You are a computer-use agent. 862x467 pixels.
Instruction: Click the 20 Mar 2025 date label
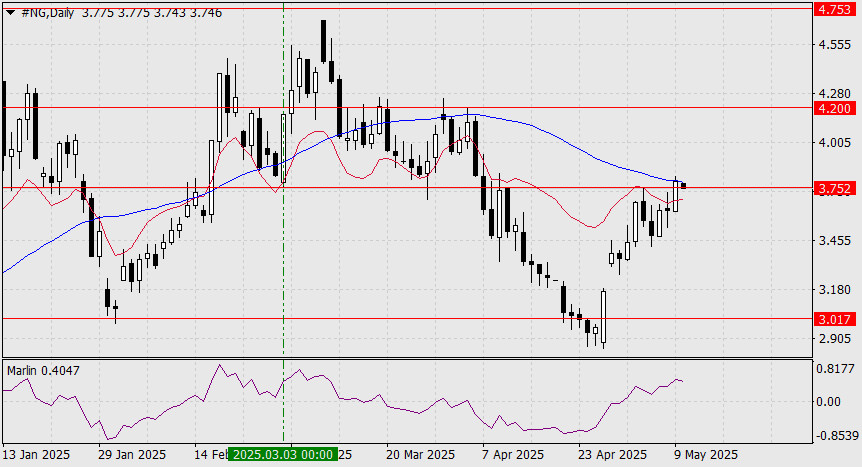click(421, 455)
